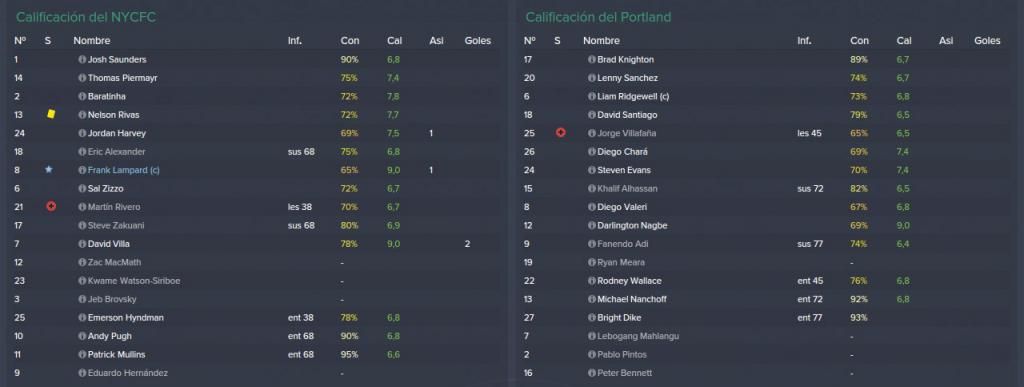
Task: Click Jorge Villafaña's red injury icon
Action: (x=560, y=132)
